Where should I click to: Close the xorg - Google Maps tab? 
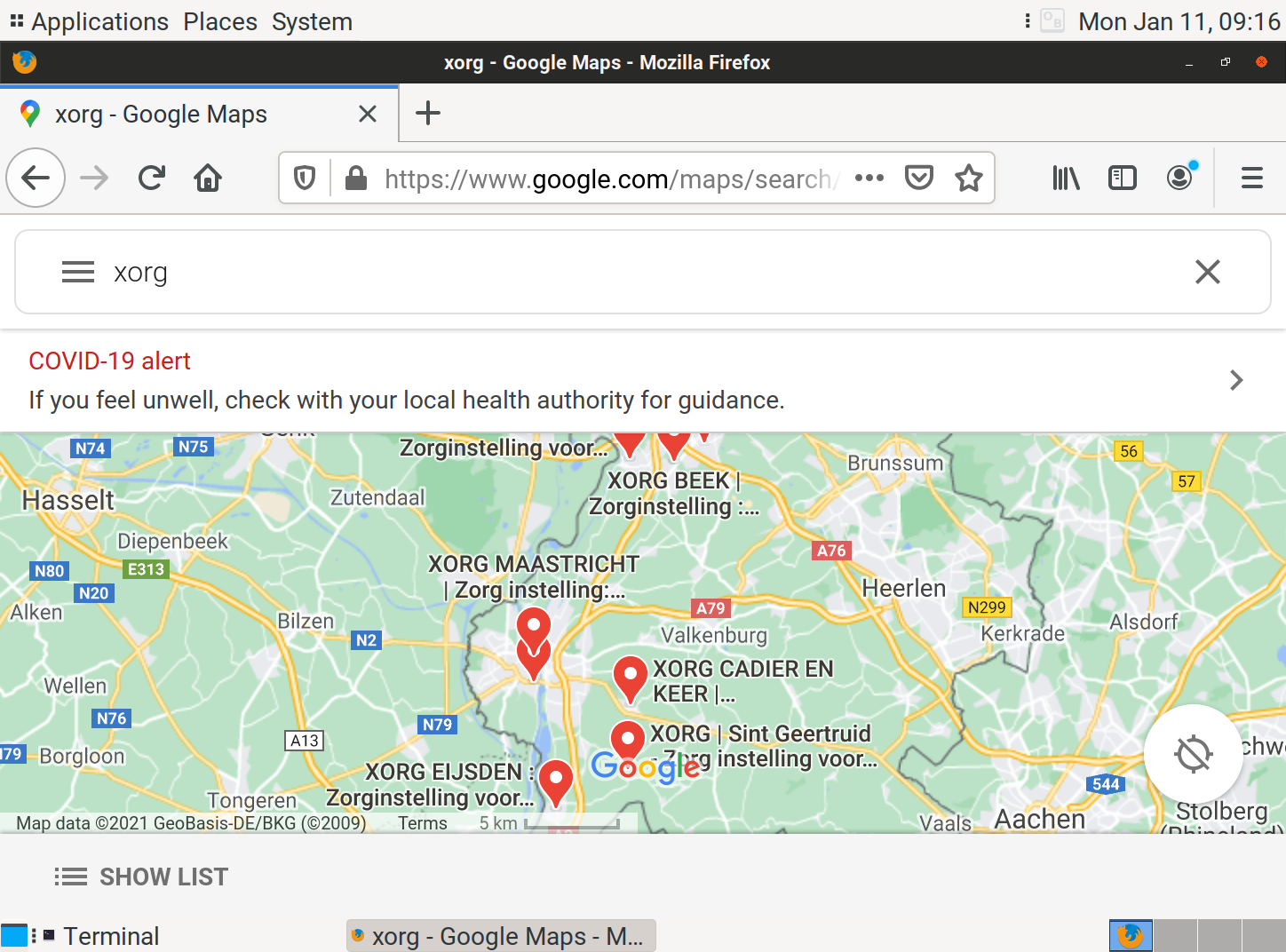(368, 114)
